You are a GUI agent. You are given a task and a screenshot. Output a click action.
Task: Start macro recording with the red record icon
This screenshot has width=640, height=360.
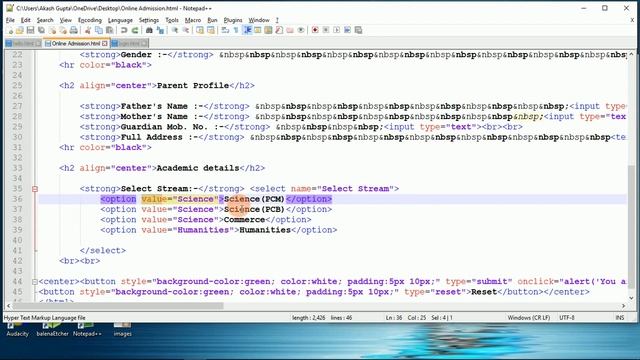[x=315, y=30]
